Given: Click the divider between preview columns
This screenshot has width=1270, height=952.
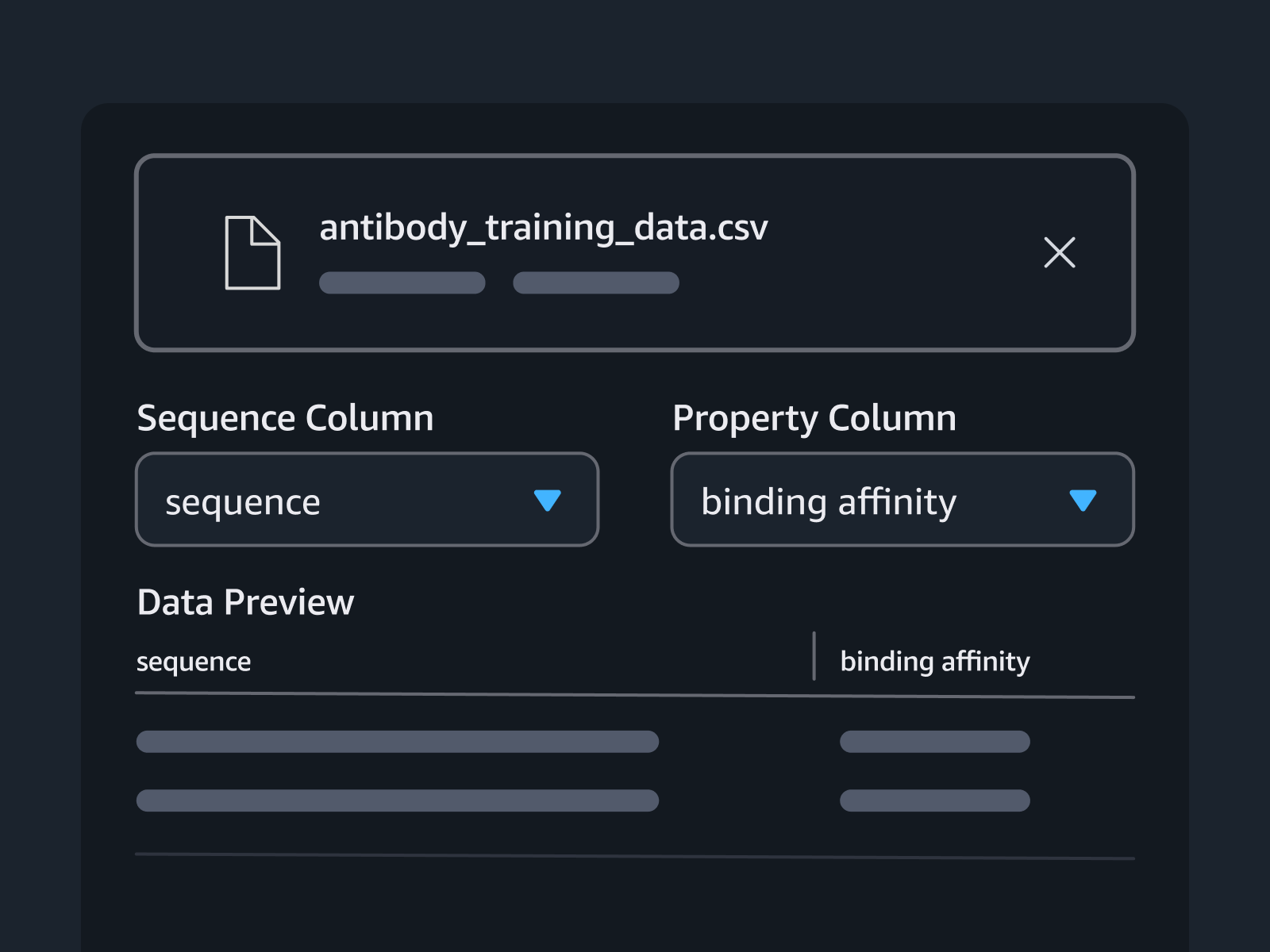Looking at the screenshot, I should (x=814, y=659).
